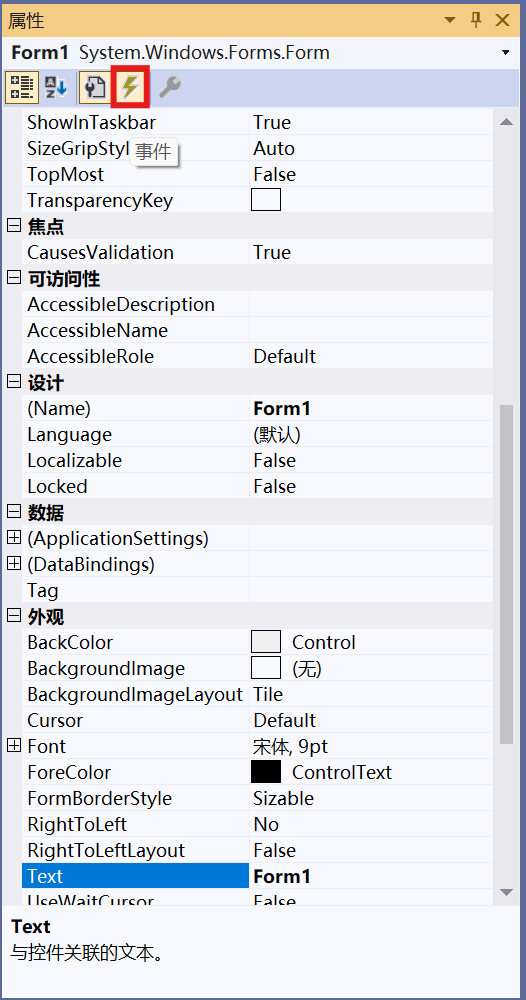
Task: Open the Events lightning bolt icon
Action: [x=130, y=87]
